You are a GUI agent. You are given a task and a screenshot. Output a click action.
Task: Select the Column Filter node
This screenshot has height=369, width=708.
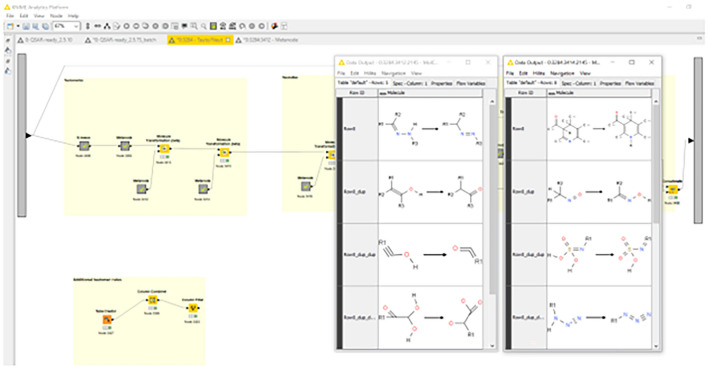tap(193, 308)
